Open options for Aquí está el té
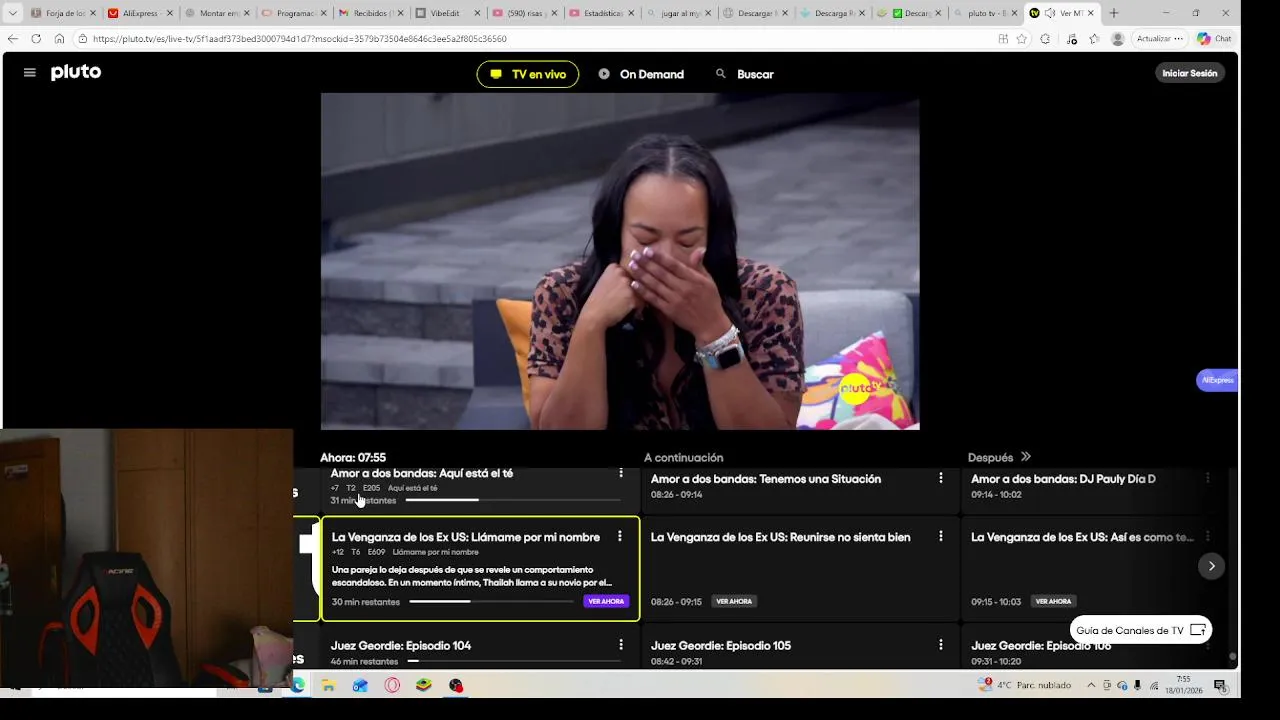Image resolution: width=1280 pixels, height=720 pixels. (621, 473)
